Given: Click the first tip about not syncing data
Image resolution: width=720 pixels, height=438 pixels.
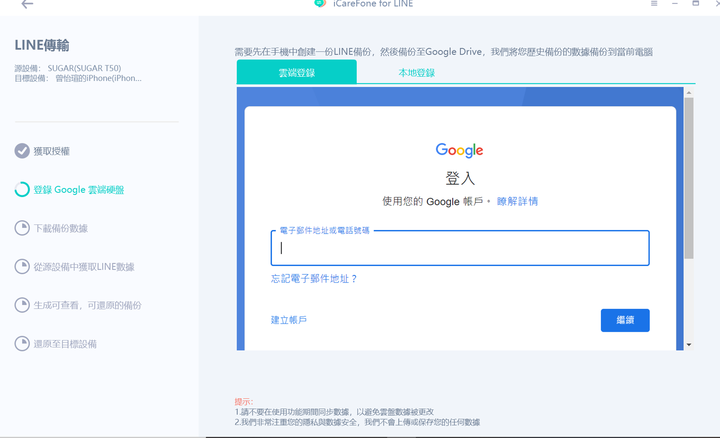Looking at the screenshot, I should 334,412.
